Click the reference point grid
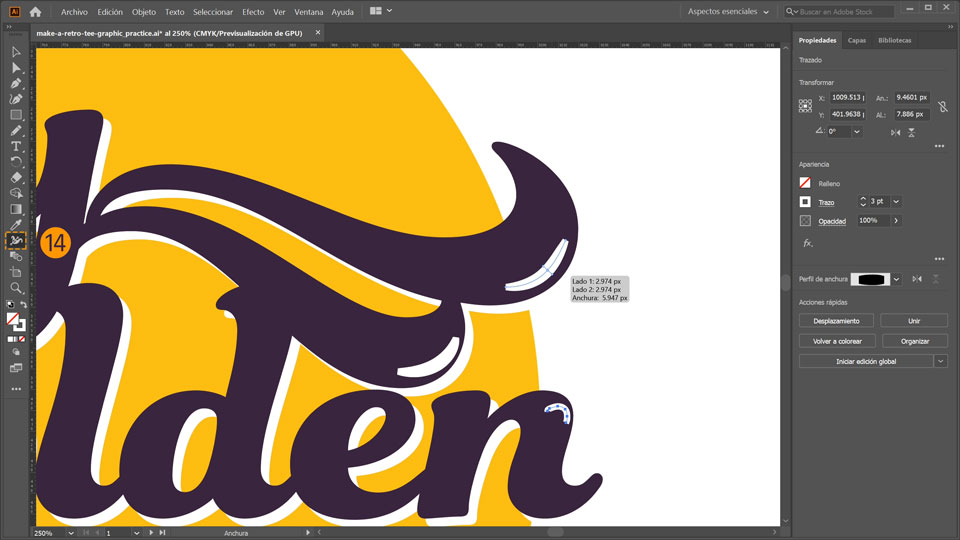The width and height of the screenshot is (960, 540). (805, 106)
